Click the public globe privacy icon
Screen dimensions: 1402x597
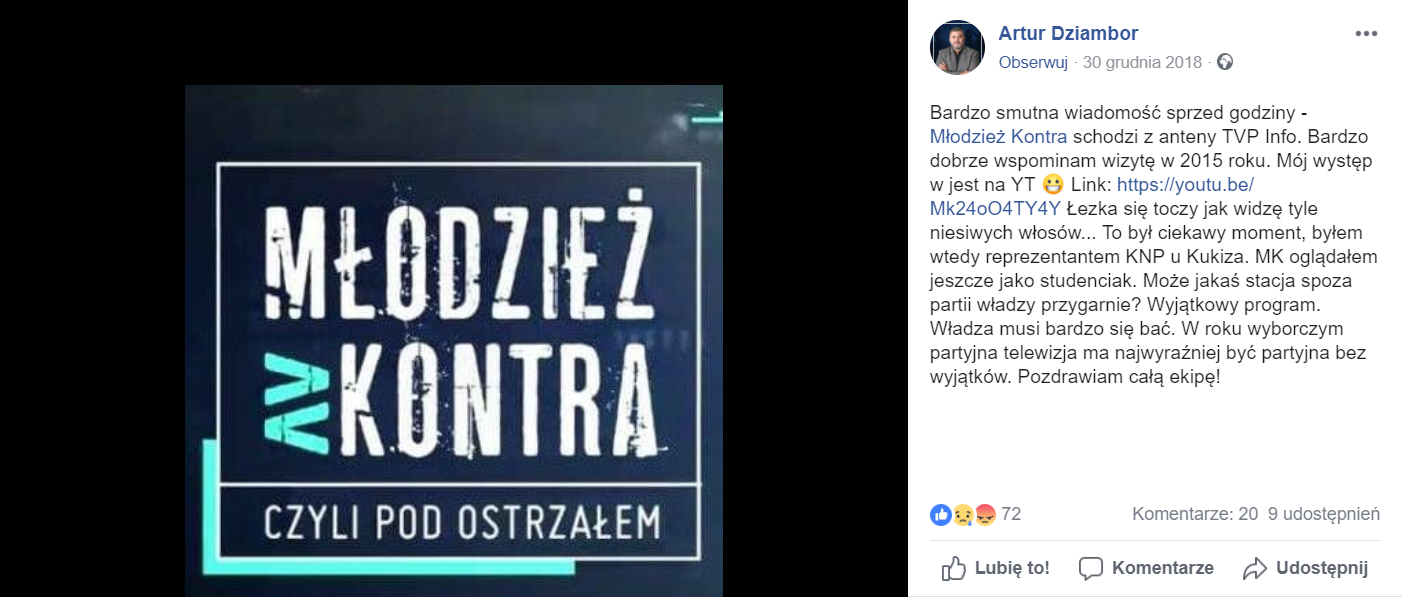[1225, 62]
